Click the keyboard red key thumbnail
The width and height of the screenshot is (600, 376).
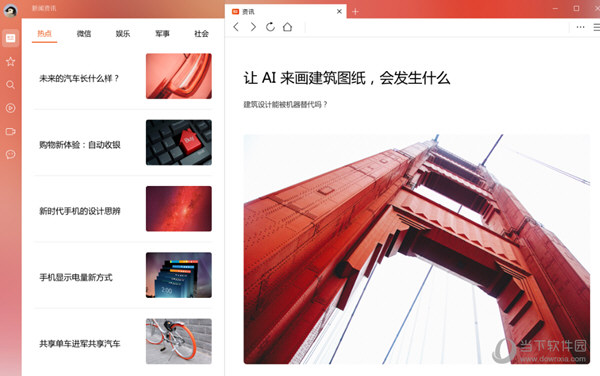point(179,142)
